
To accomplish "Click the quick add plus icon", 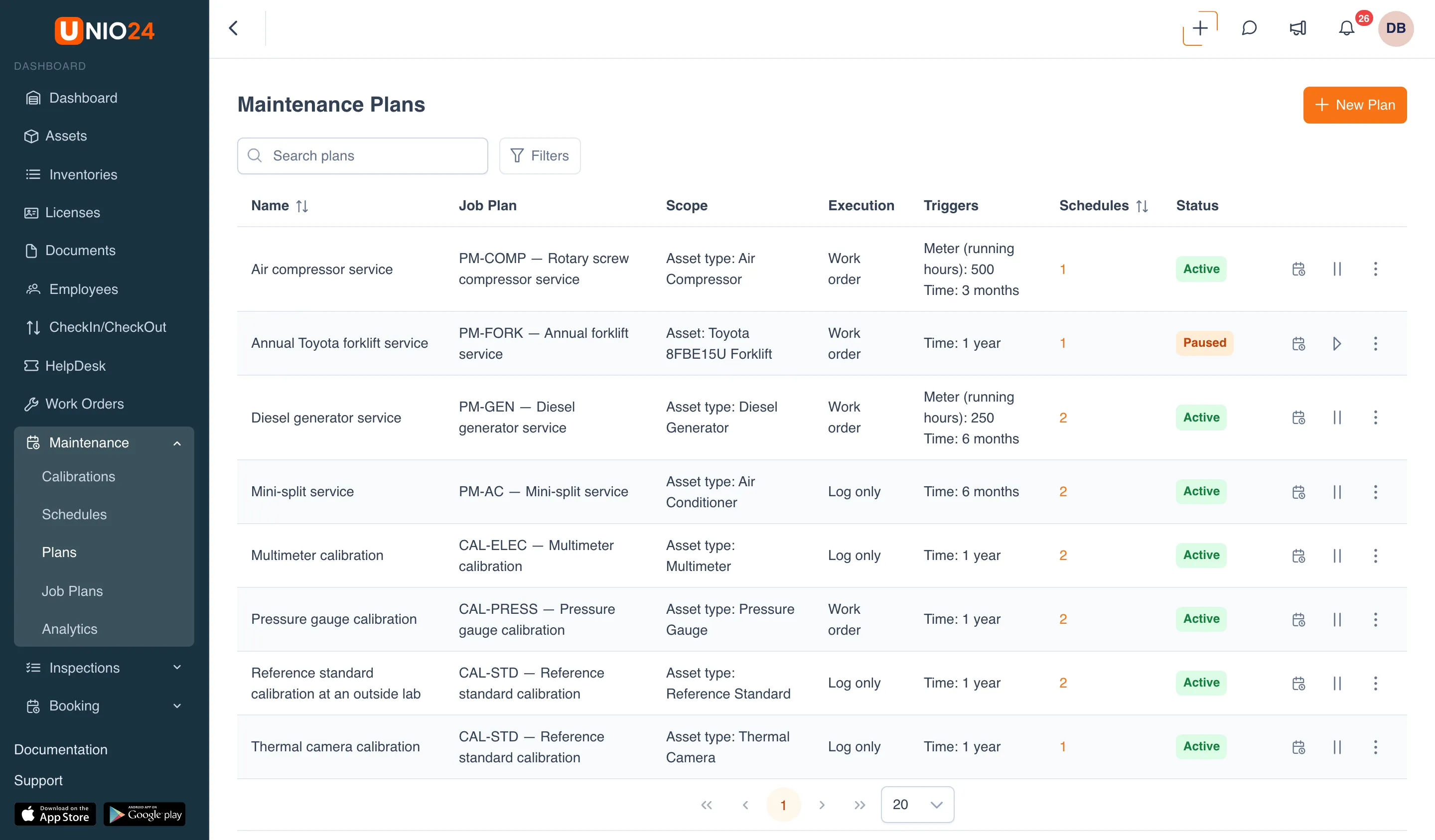I will click(x=1200, y=28).
